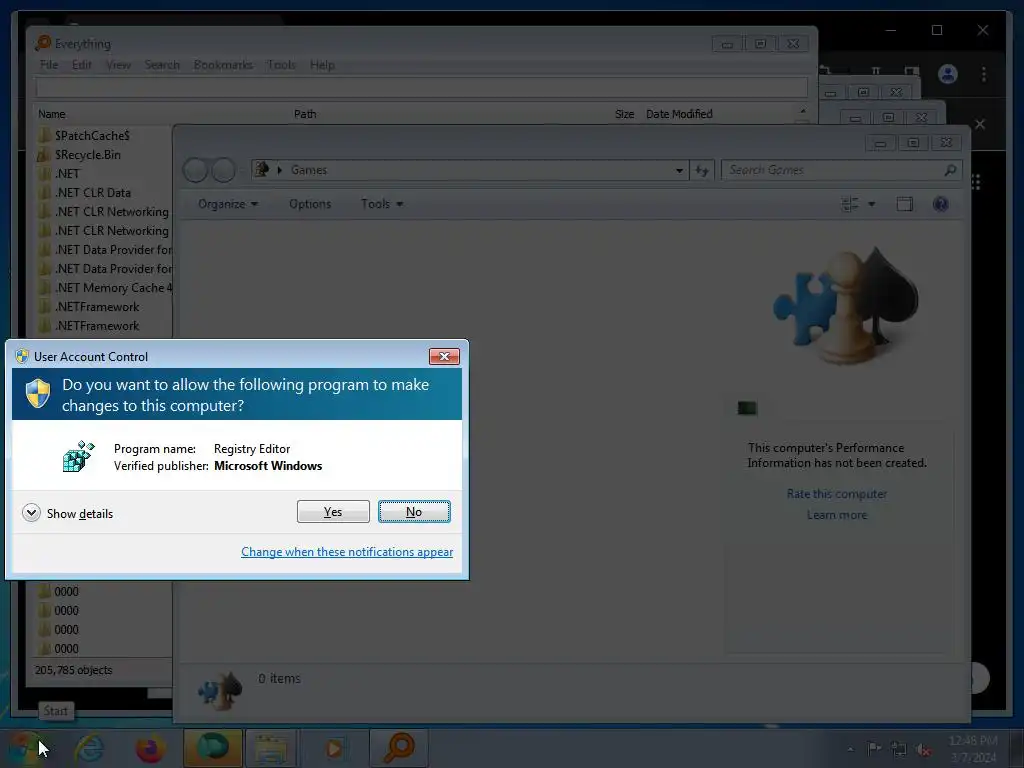Open File Explorer from taskbar

[271, 748]
